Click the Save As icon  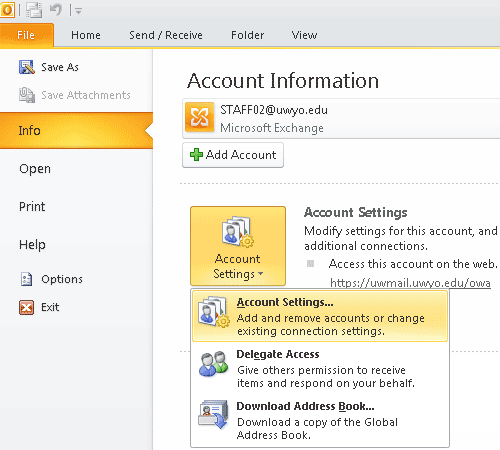27,67
